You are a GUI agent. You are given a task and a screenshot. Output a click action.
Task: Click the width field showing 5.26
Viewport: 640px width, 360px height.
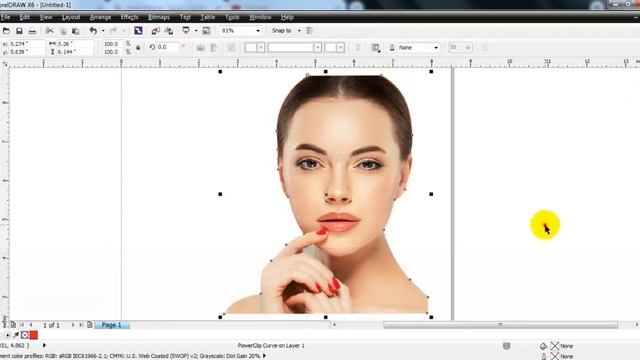click(75, 44)
